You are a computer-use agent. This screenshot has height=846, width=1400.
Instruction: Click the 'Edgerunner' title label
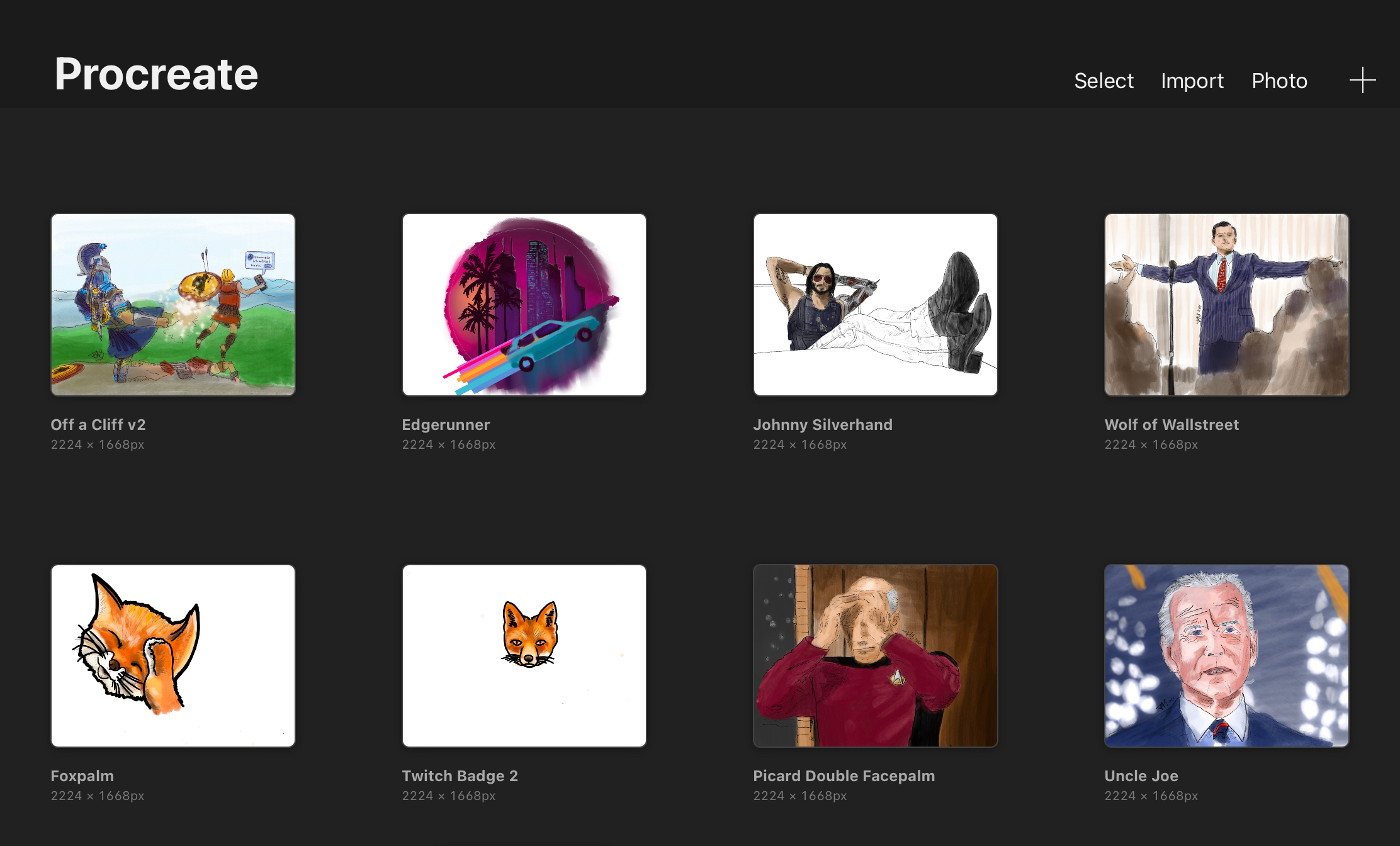click(446, 425)
